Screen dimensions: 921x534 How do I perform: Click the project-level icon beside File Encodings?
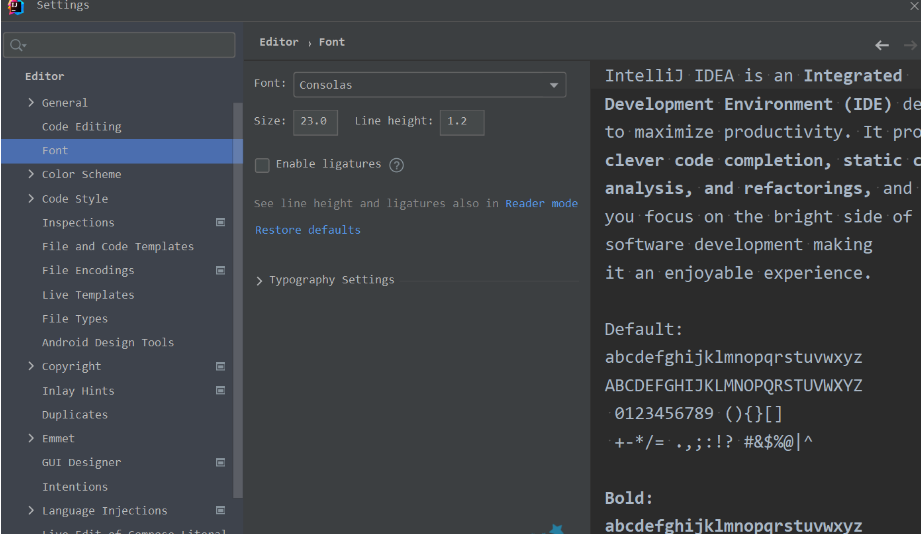220,270
